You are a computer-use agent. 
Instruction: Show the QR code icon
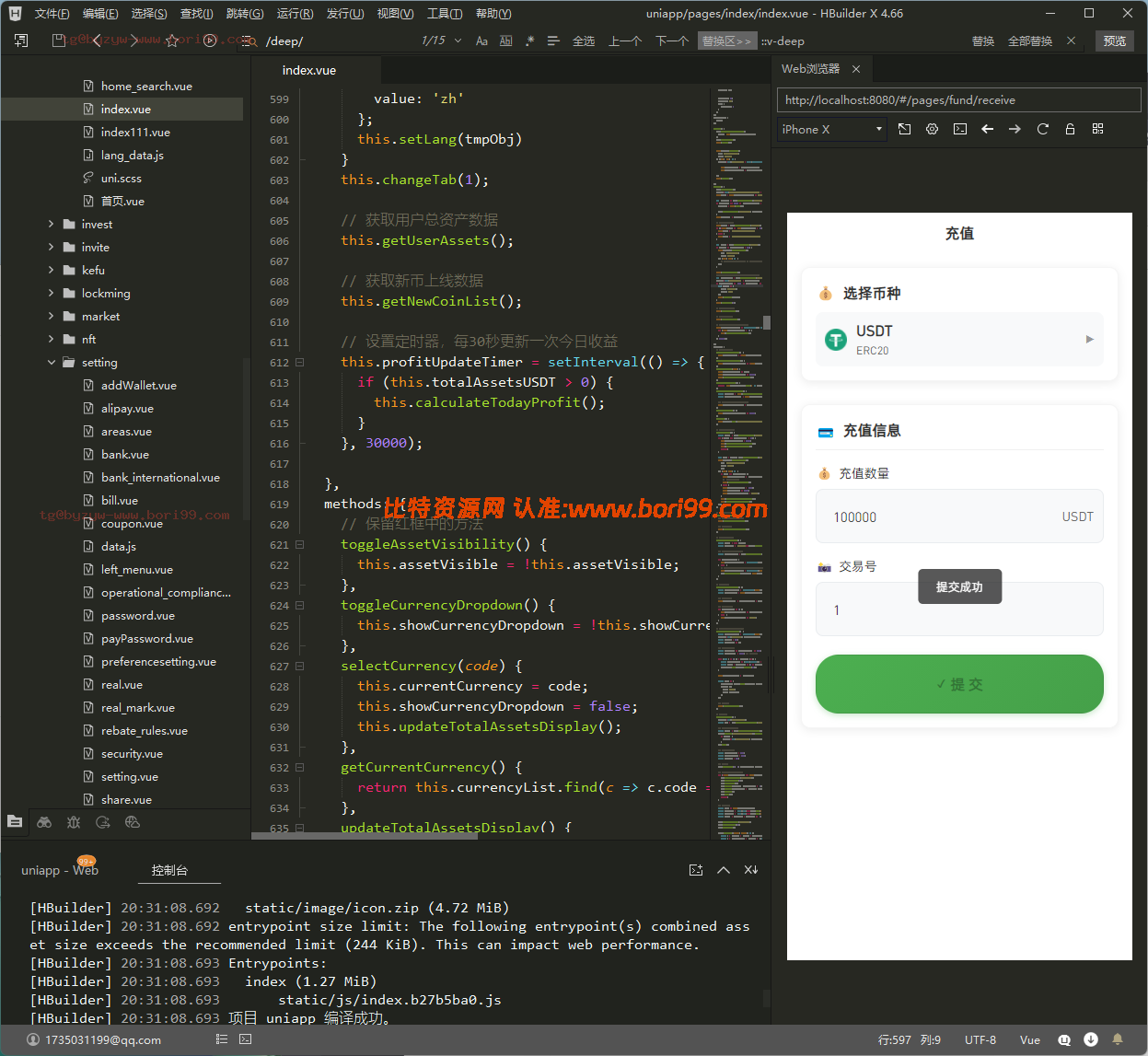click(x=1097, y=129)
